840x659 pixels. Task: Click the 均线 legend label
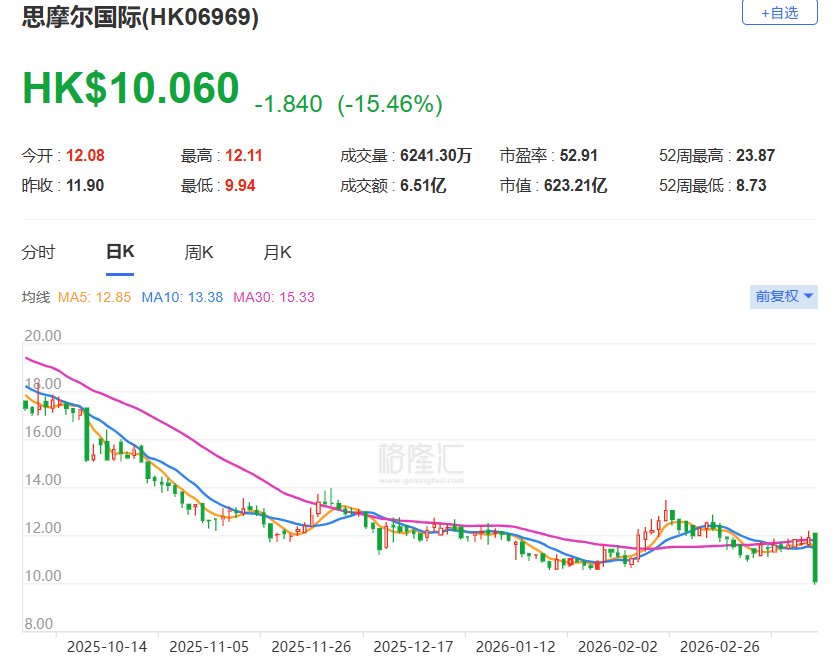[35, 297]
